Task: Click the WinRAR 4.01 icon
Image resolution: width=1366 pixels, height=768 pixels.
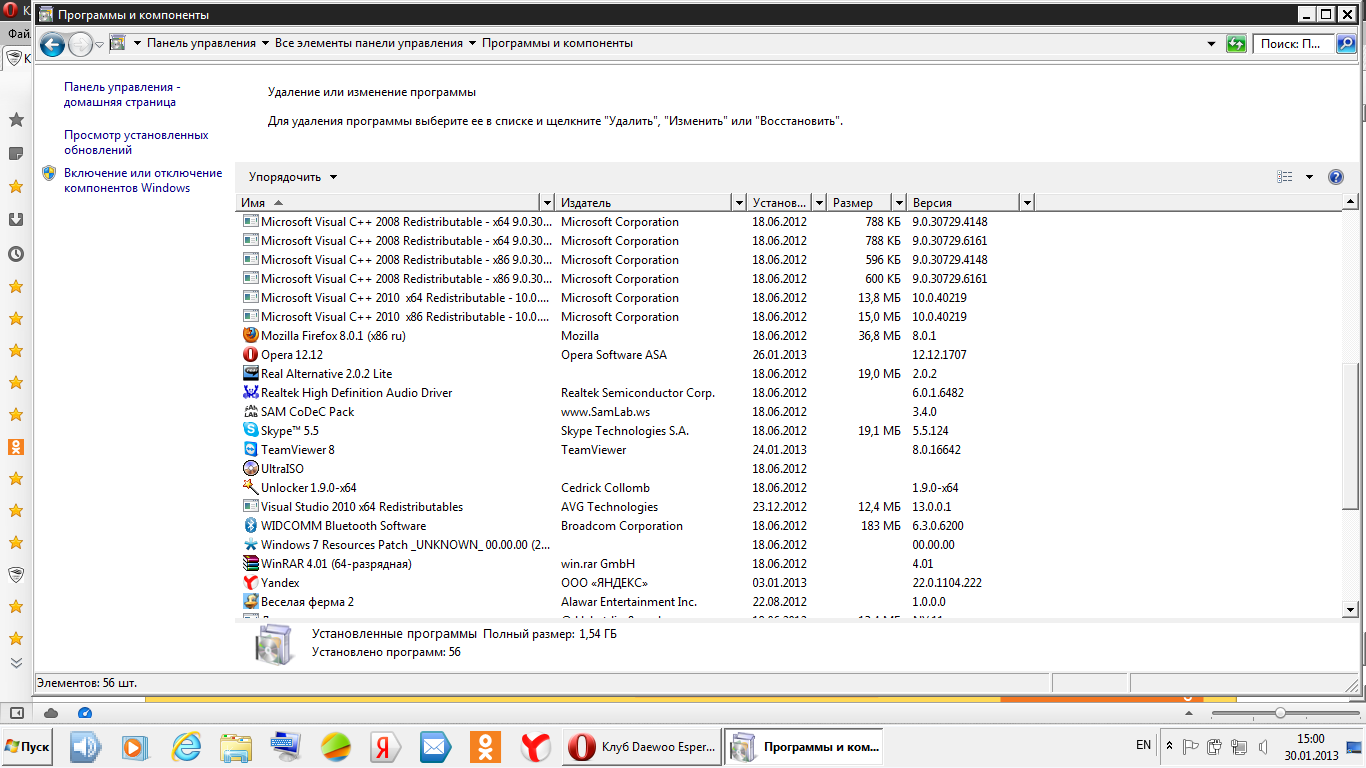Action: tap(251, 564)
